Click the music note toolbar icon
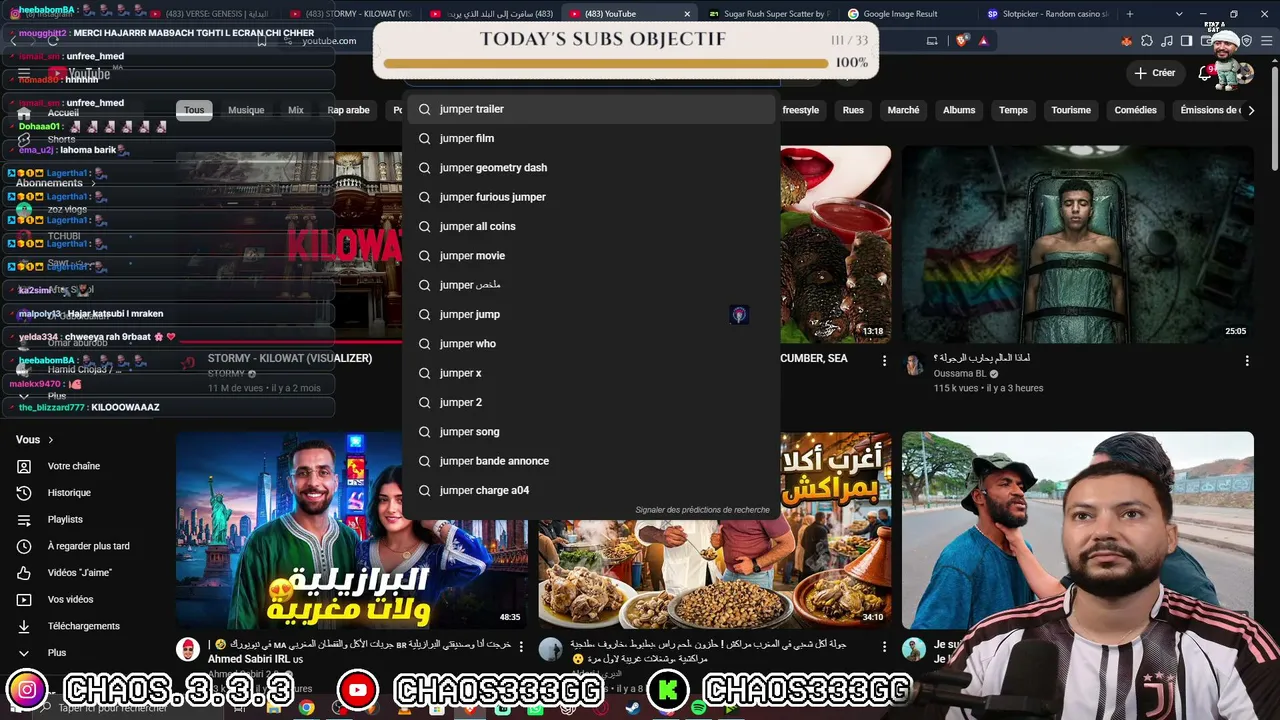 (1167, 41)
